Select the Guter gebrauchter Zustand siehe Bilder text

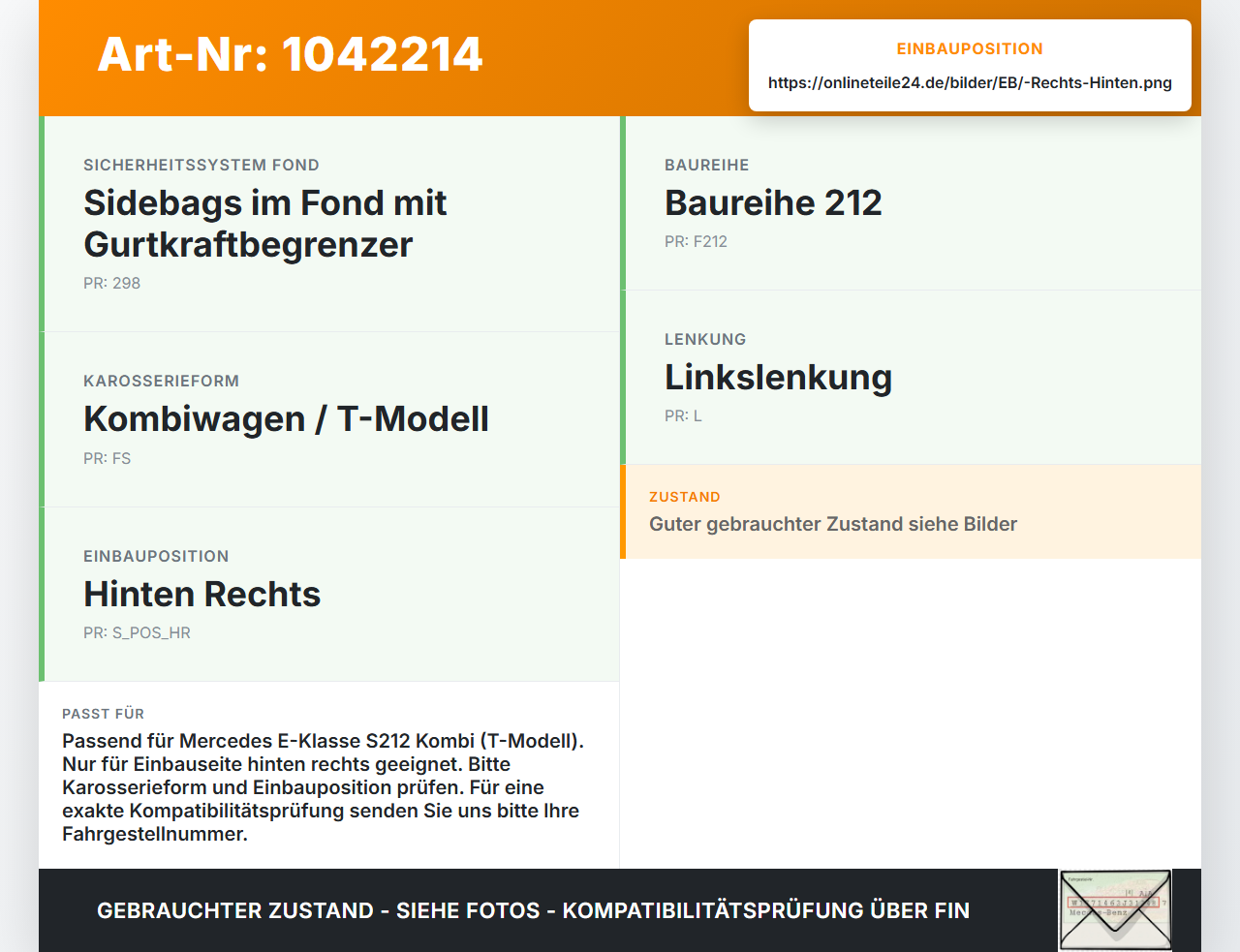833,524
